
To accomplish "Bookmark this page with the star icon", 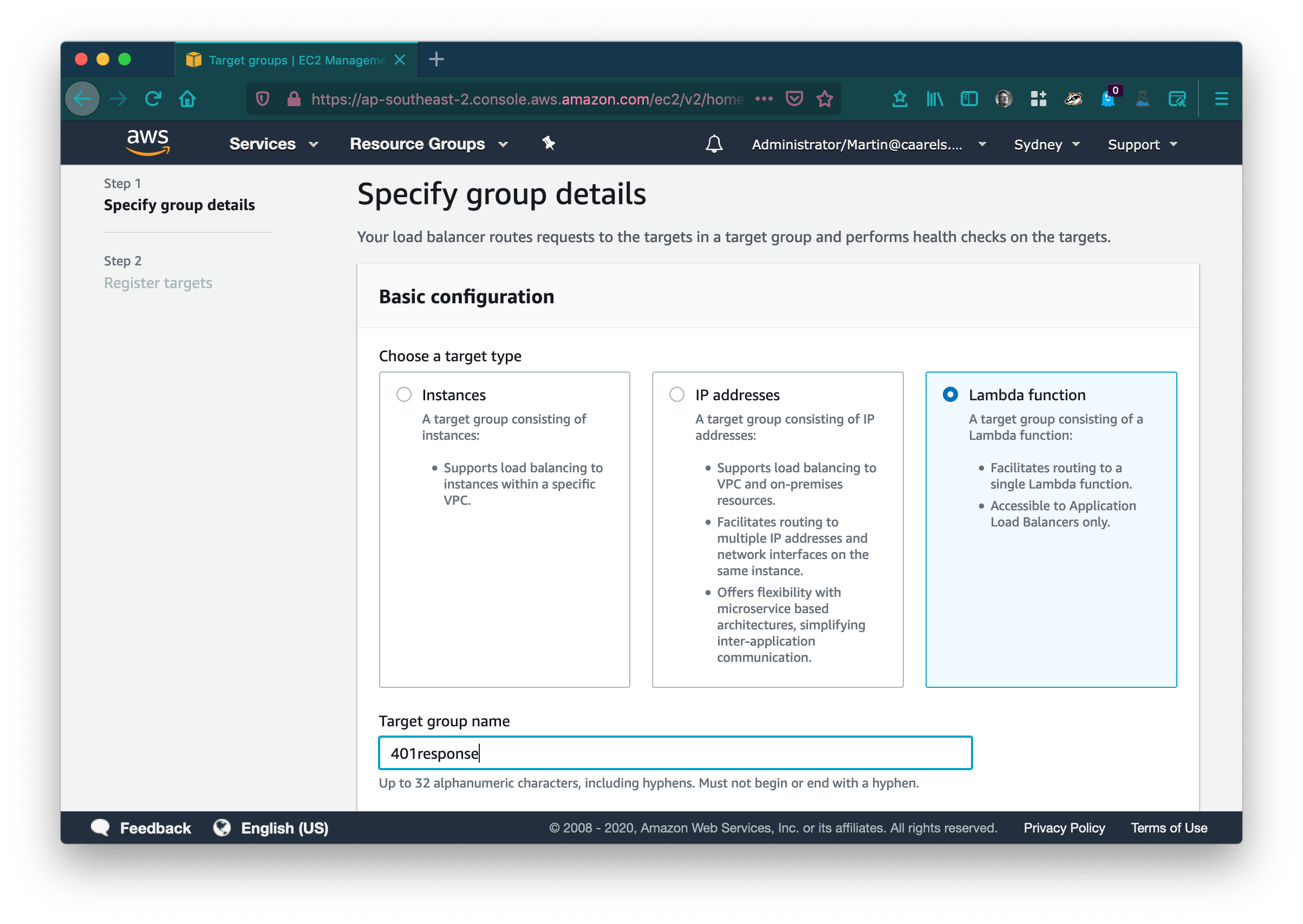I will coord(824,99).
